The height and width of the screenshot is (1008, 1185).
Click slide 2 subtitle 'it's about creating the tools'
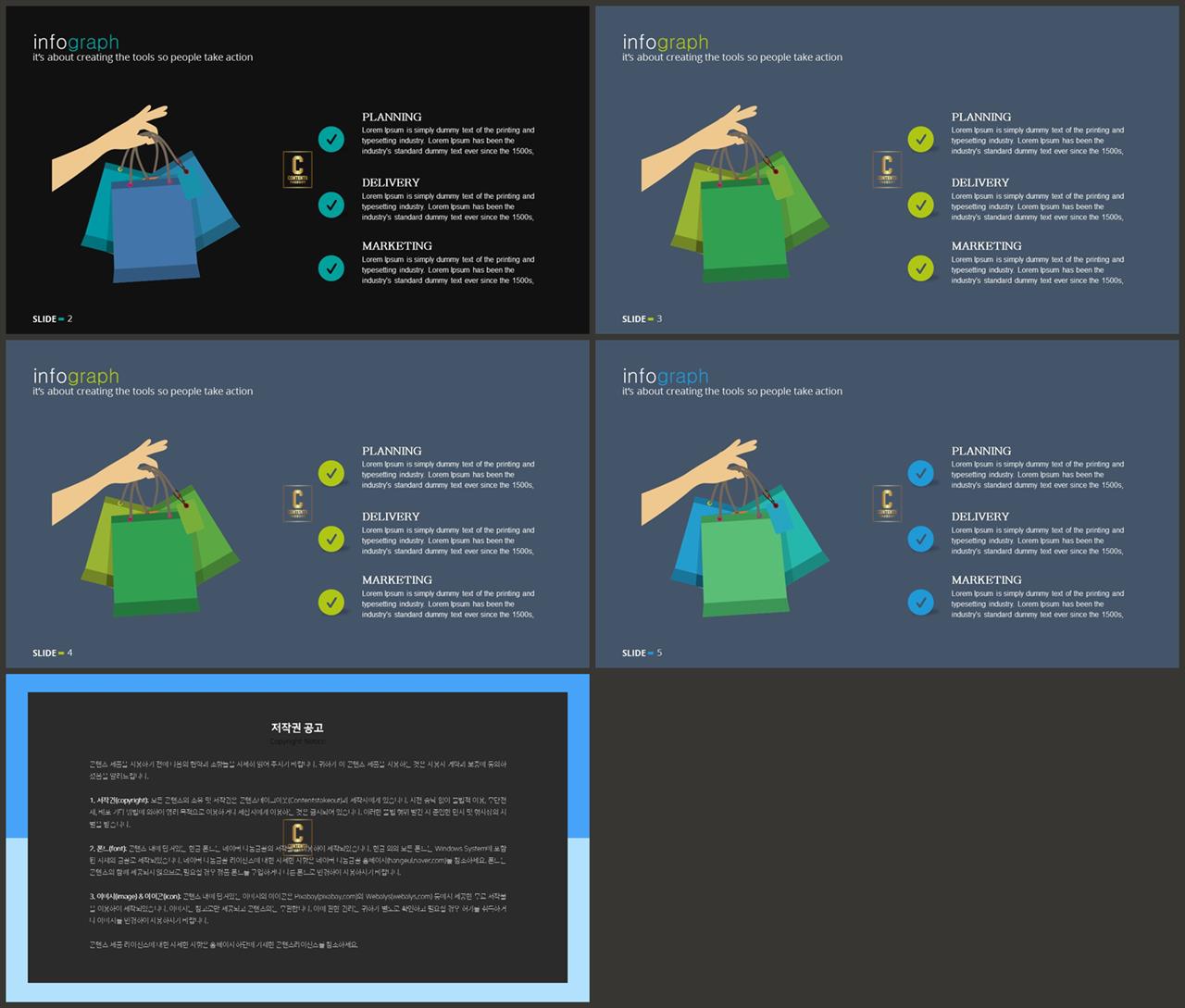coord(143,57)
